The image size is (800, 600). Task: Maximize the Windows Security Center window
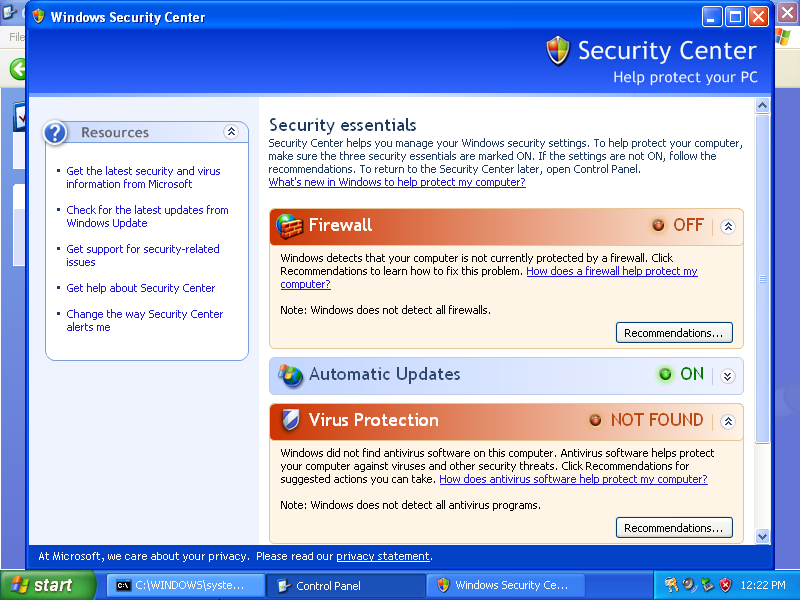point(735,17)
